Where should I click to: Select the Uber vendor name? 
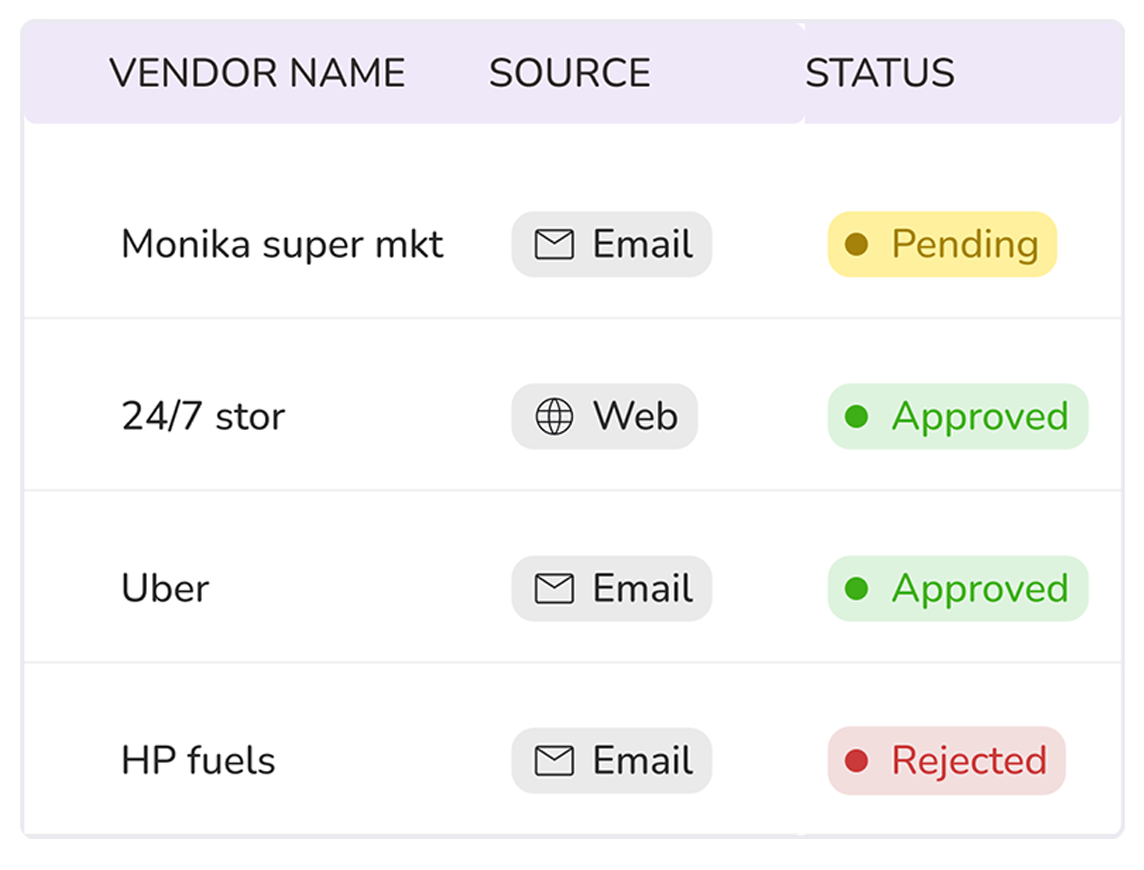(x=165, y=589)
